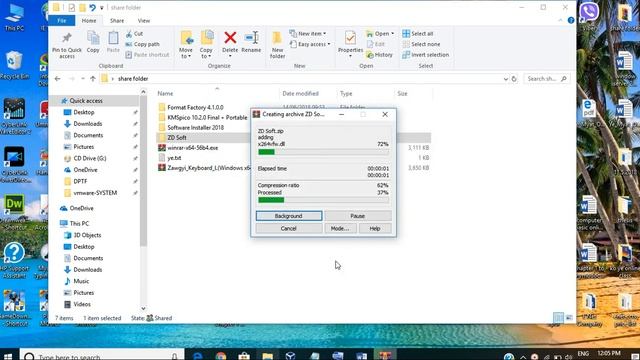Create a New folder
This screenshot has width=640, height=360.
coord(278,44)
